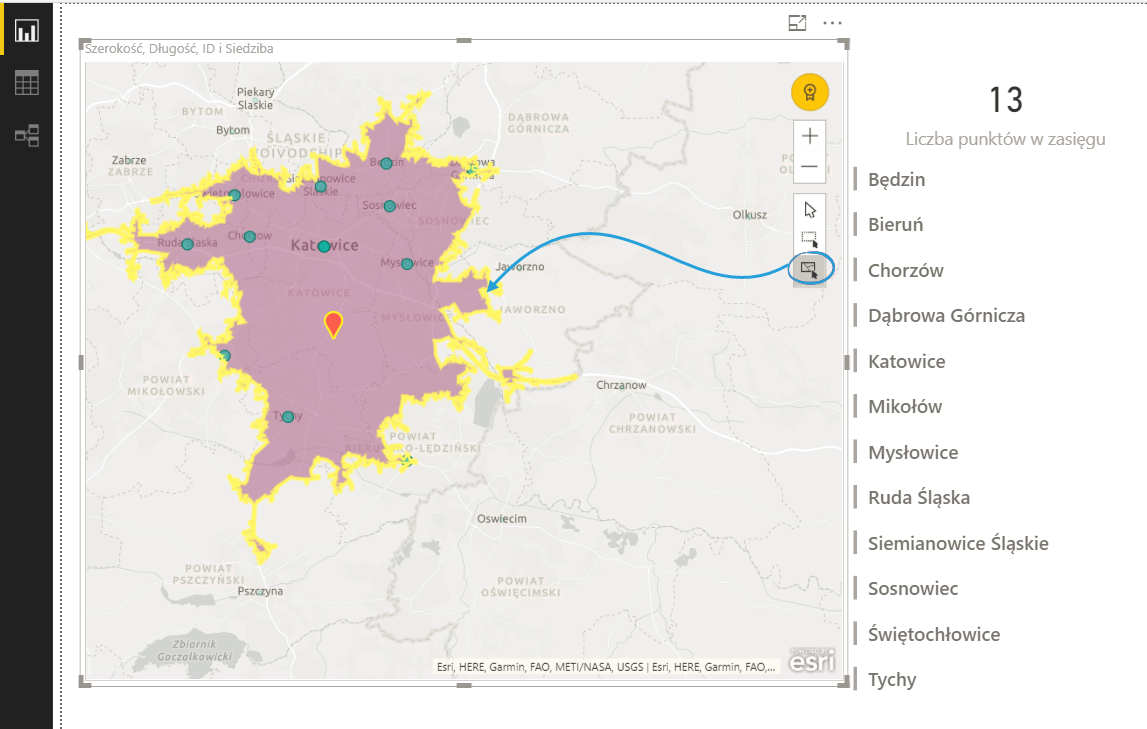Choose Tychy from the list

[892, 680]
